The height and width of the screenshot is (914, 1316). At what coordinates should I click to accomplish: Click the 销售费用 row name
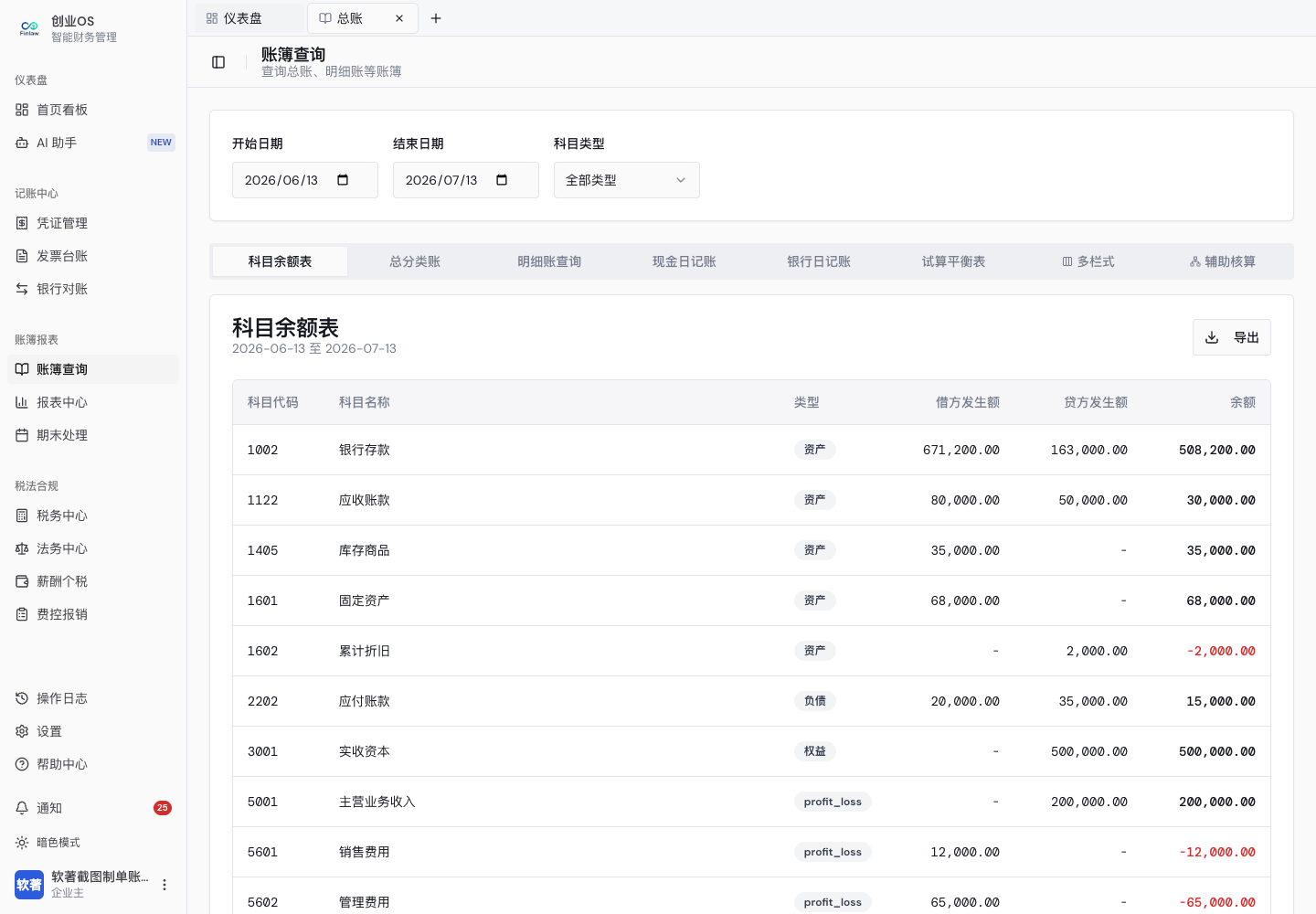click(x=365, y=852)
